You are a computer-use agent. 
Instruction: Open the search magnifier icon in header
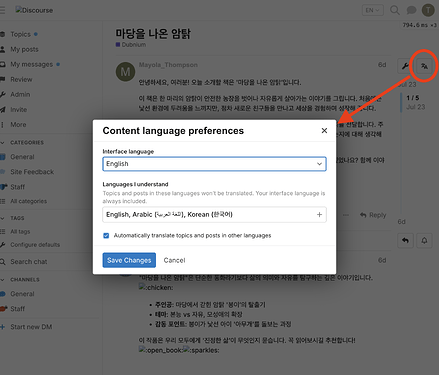pyautogui.click(x=395, y=10)
